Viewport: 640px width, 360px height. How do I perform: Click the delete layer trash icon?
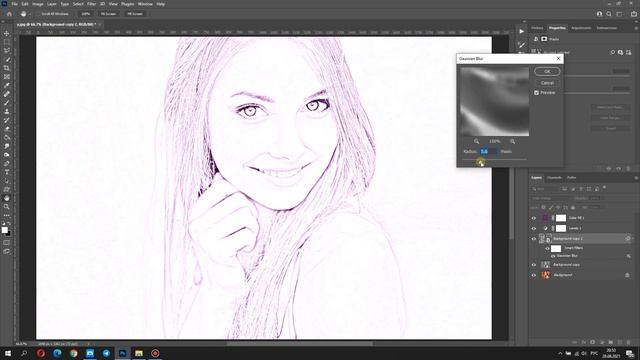(629, 342)
